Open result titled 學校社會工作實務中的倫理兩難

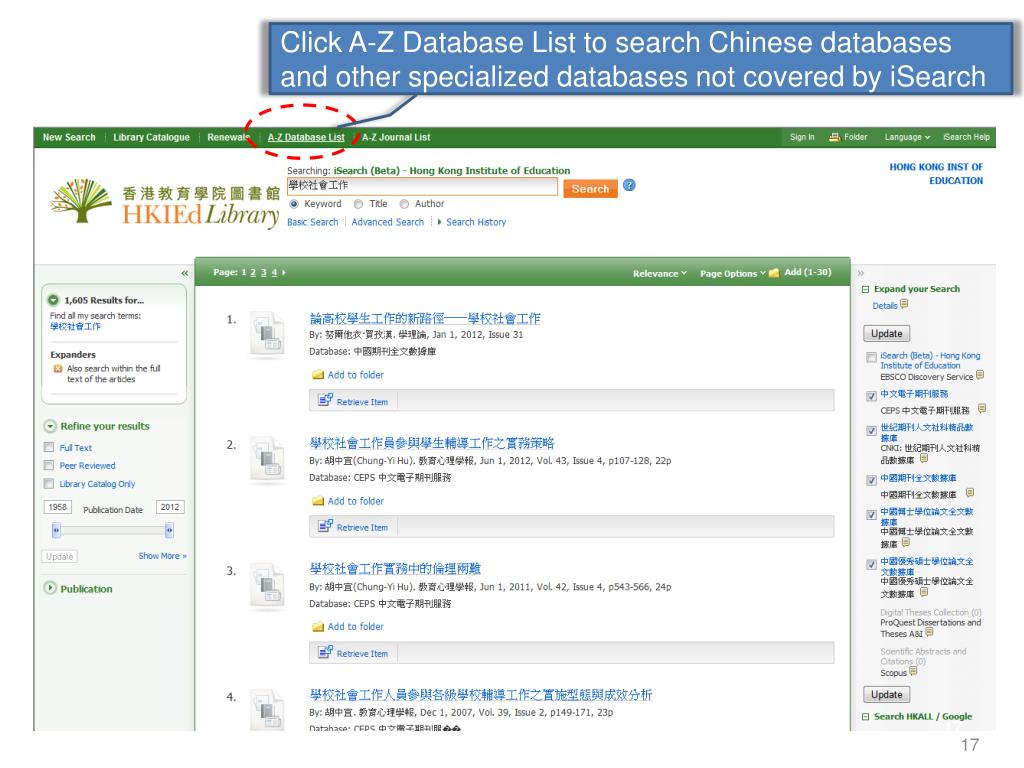395,569
